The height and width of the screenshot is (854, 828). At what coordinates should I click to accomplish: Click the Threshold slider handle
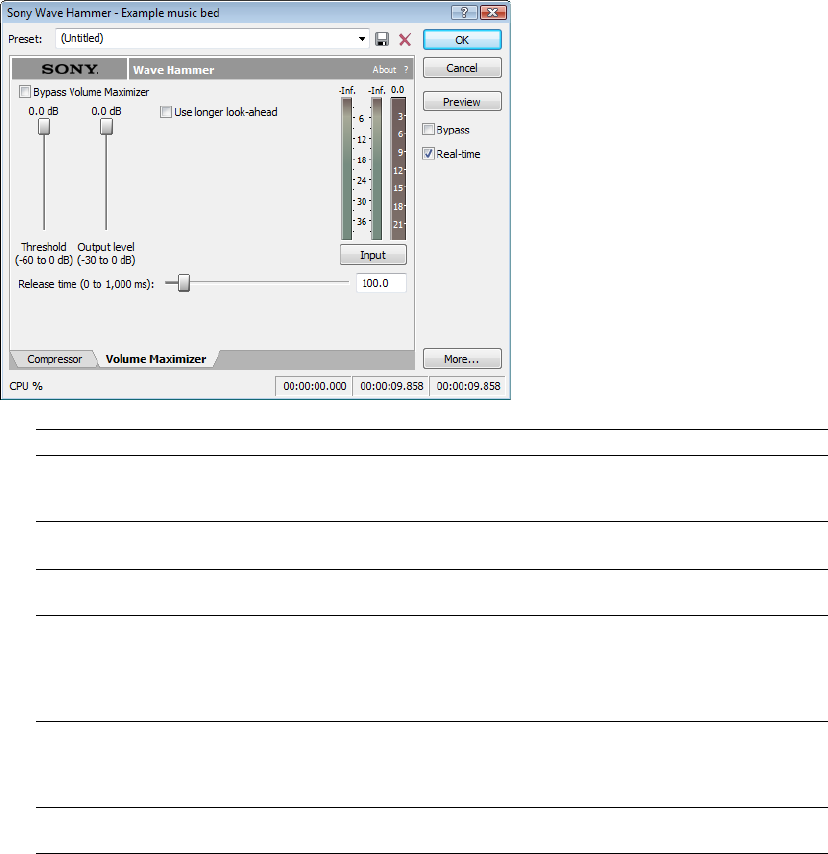point(44,126)
